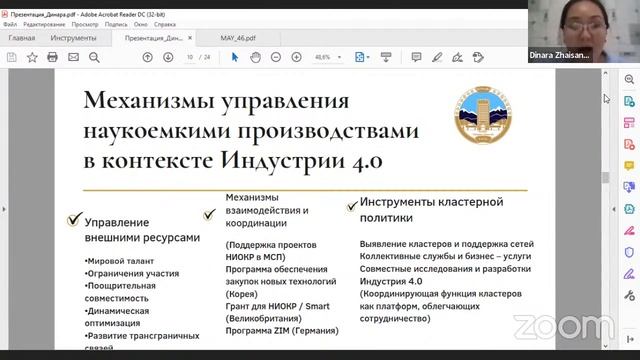The height and width of the screenshot is (360, 640).
Task: Select the Highlight text pen tool
Action: click(437, 57)
